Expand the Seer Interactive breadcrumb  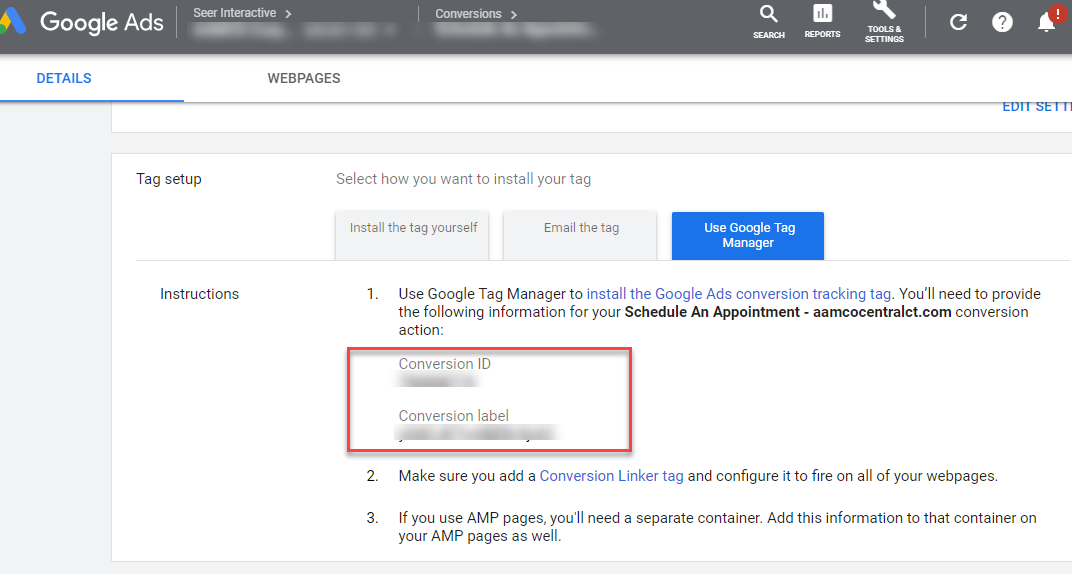tap(242, 13)
